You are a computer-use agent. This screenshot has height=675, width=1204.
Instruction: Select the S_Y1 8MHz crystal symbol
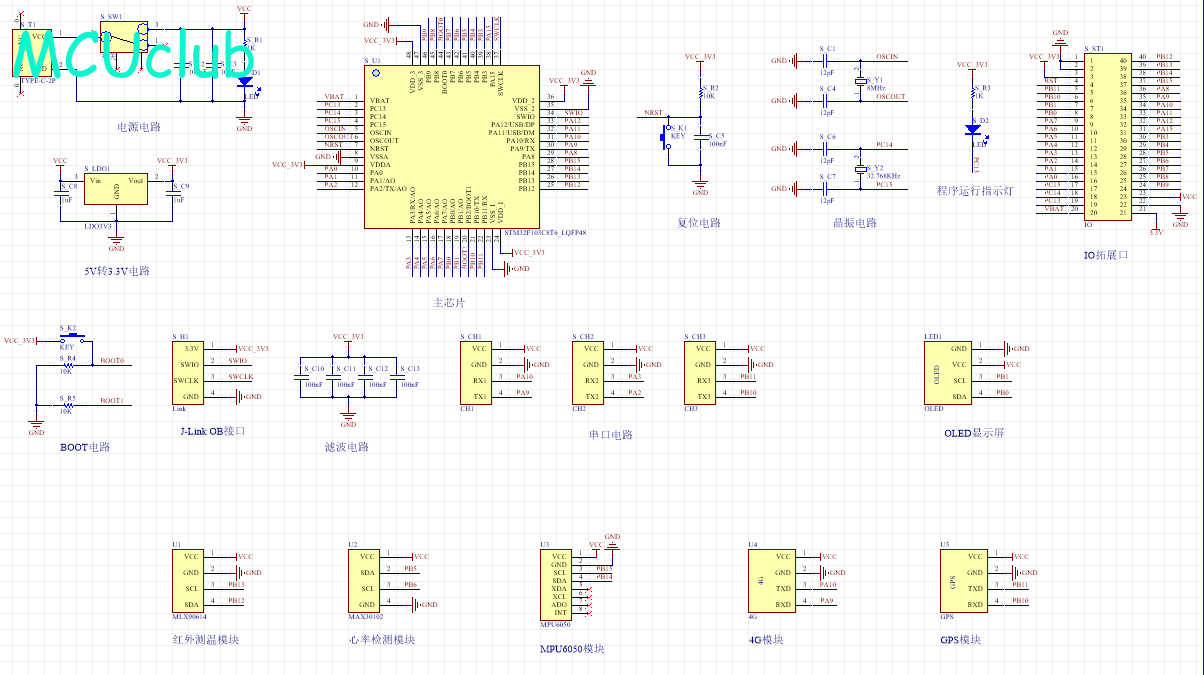[859, 79]
